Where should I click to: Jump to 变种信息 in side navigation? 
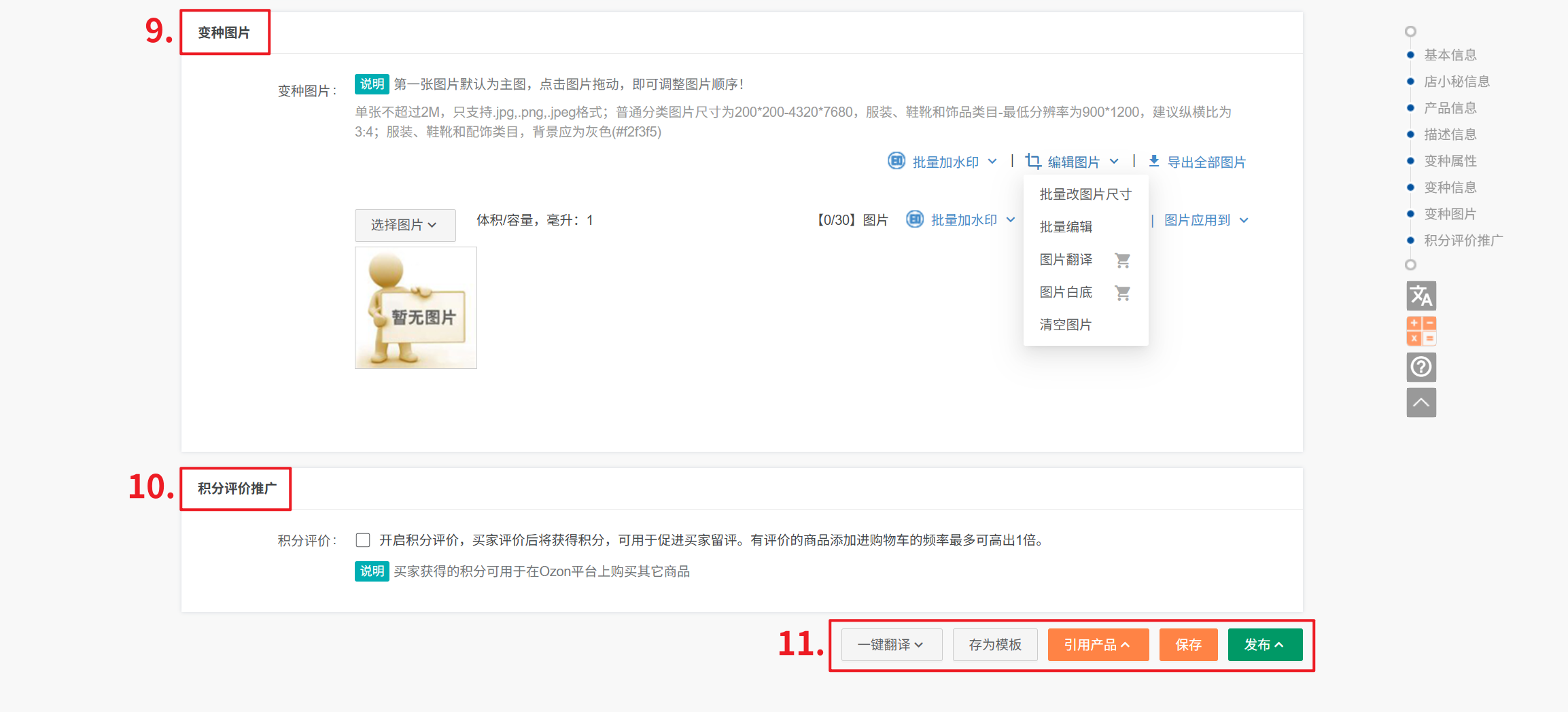point(1450,188)
